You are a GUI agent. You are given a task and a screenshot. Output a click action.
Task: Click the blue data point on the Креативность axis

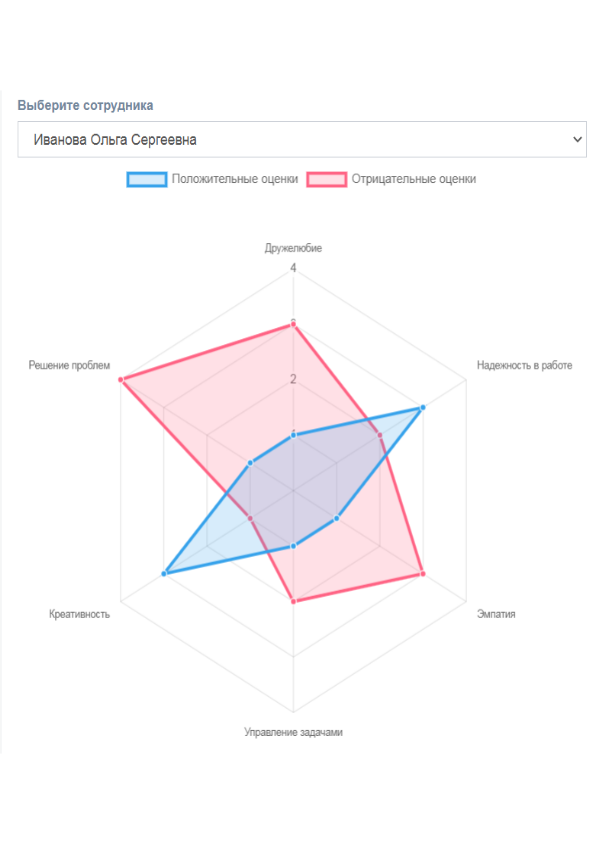tap(164, 573)
